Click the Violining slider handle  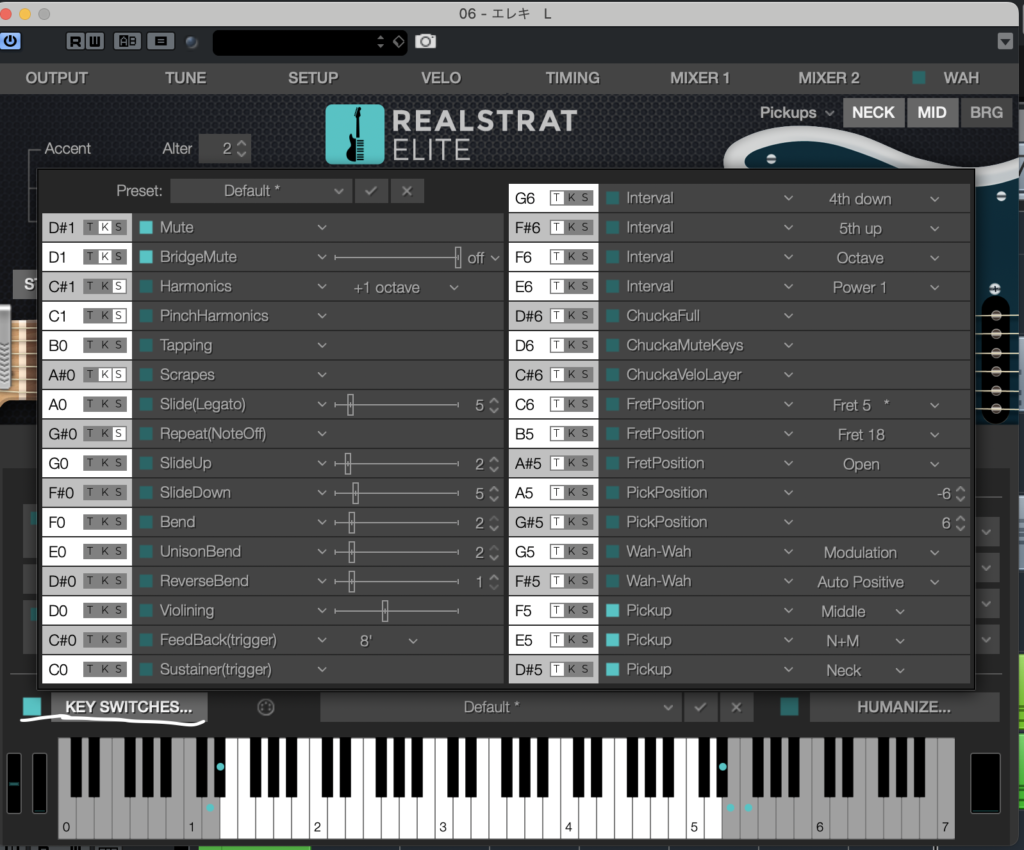385,610
